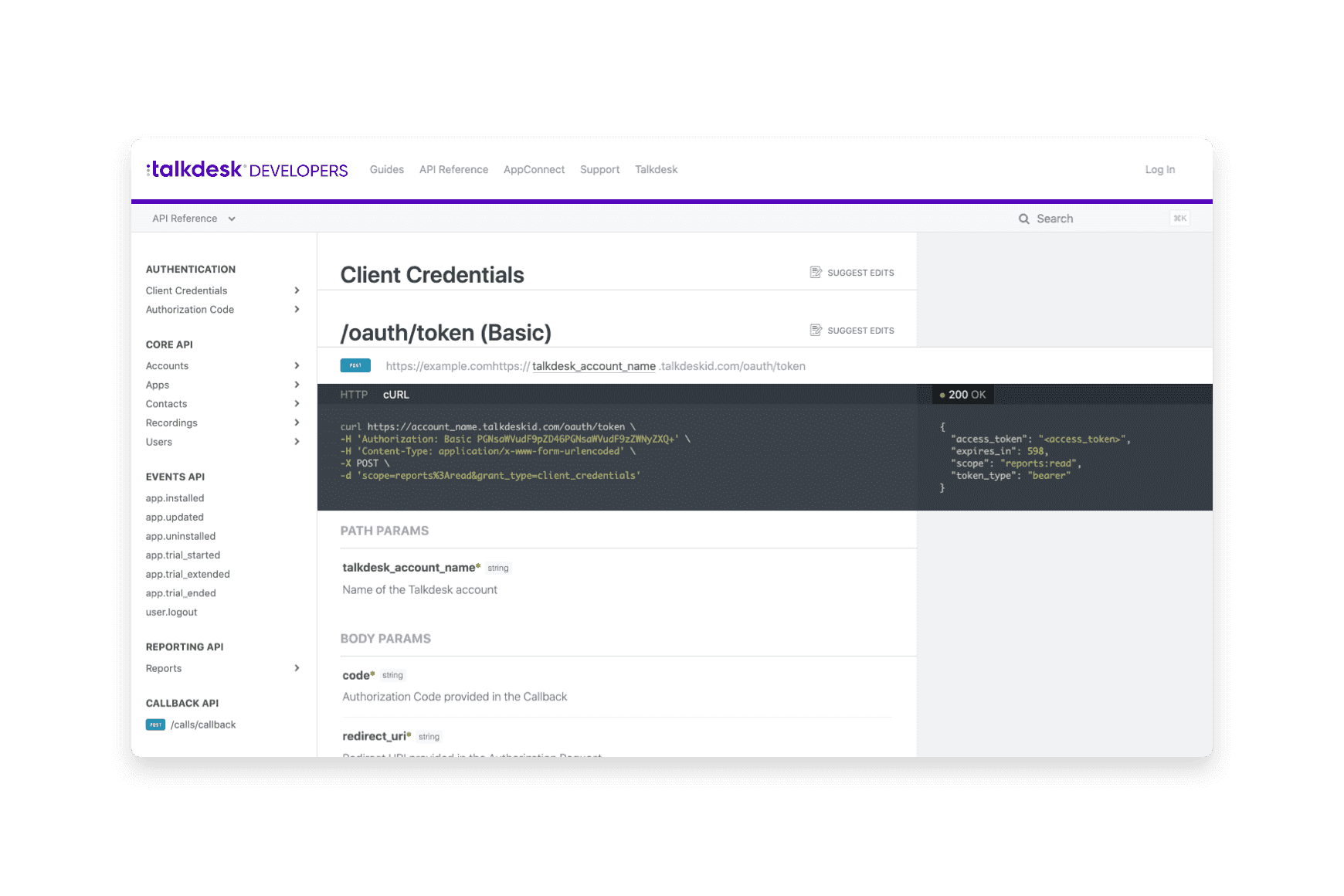Image resolution: width=1344 pixels, height=896 pixels.
Task: Expand the Authorization Code sidebar entry
Action: pyautogui.click(x=297, y=309)
